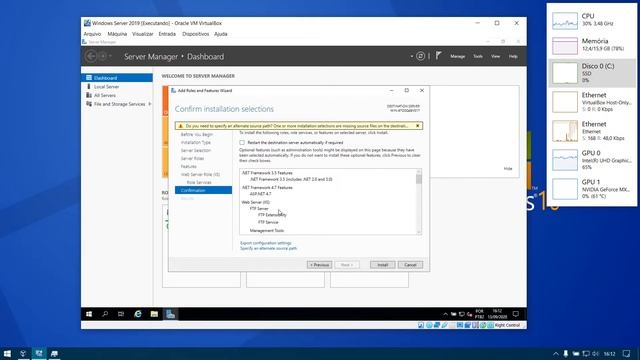Click the Server Manager forward navigation arrow
This screenshot has width=640, height=360.
click(x=103, y=56)
